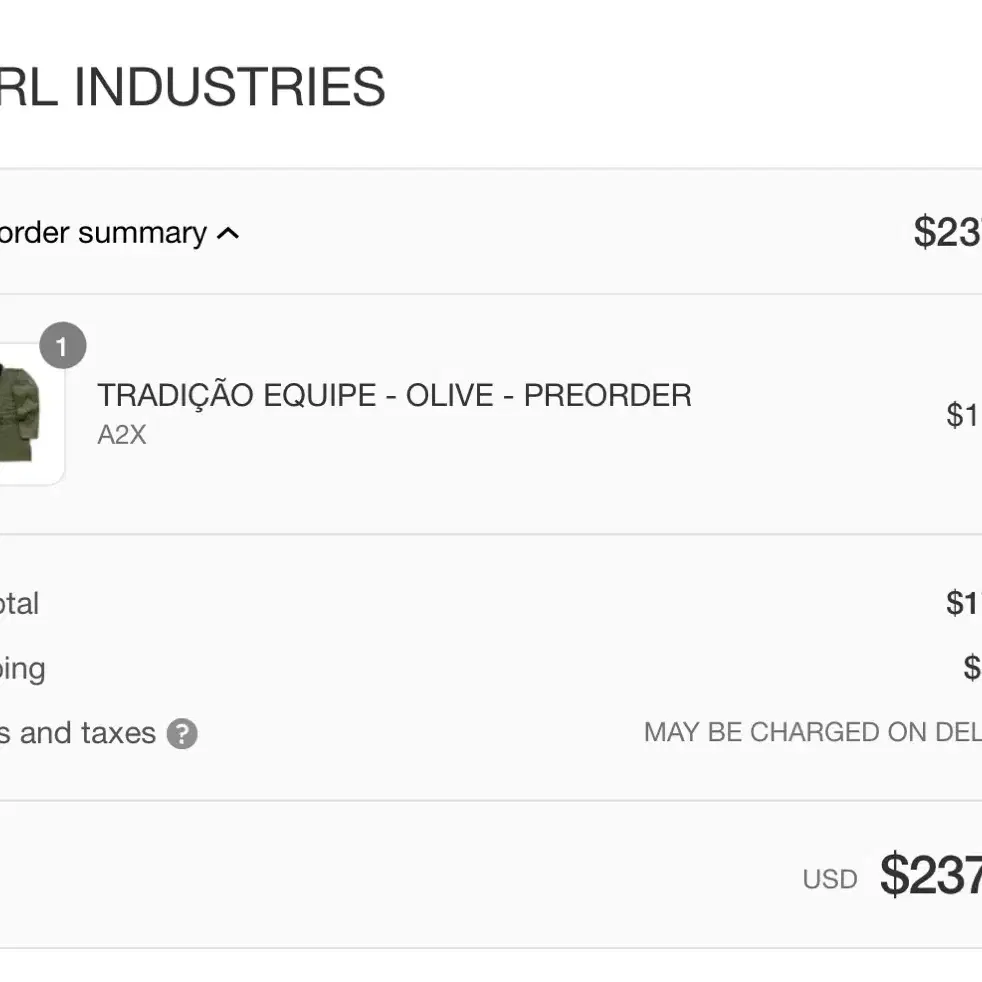The image size is (982, 982).
Task: Click the A2X size variant label
Action: (121, 435)
